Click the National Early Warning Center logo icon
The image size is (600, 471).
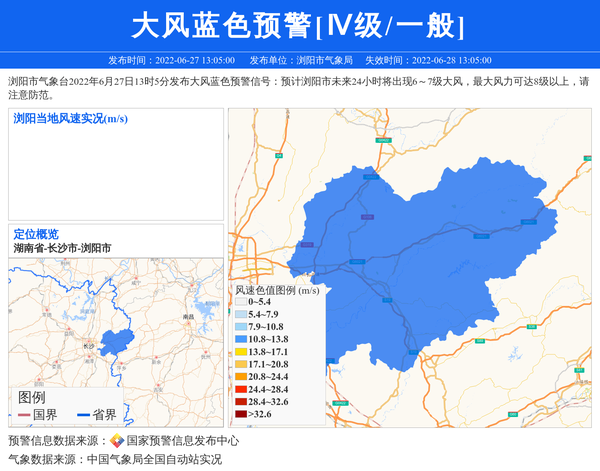pyautogui.click(x=117, y=441)
